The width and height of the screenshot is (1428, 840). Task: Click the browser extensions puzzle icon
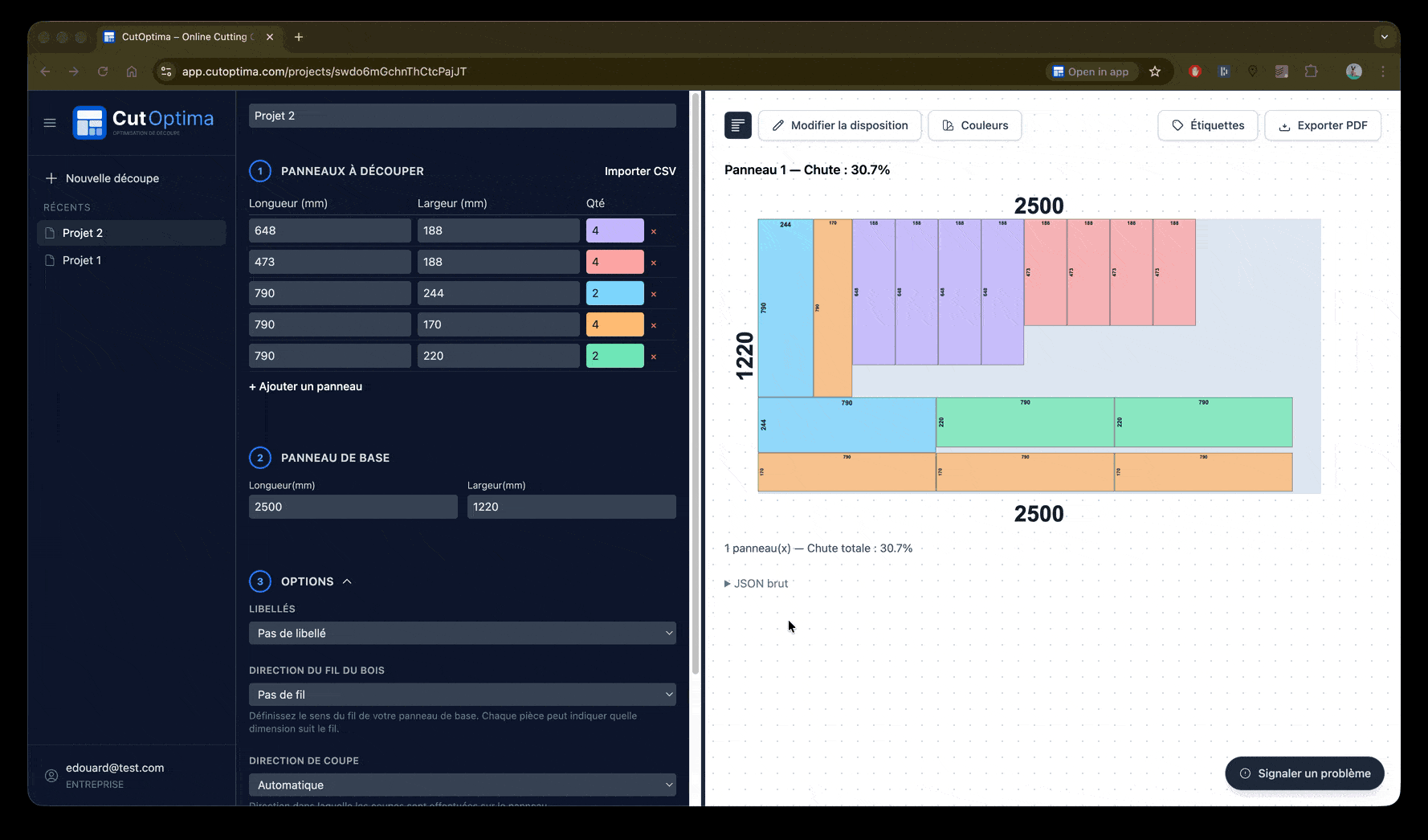[x=1312, y=71]
